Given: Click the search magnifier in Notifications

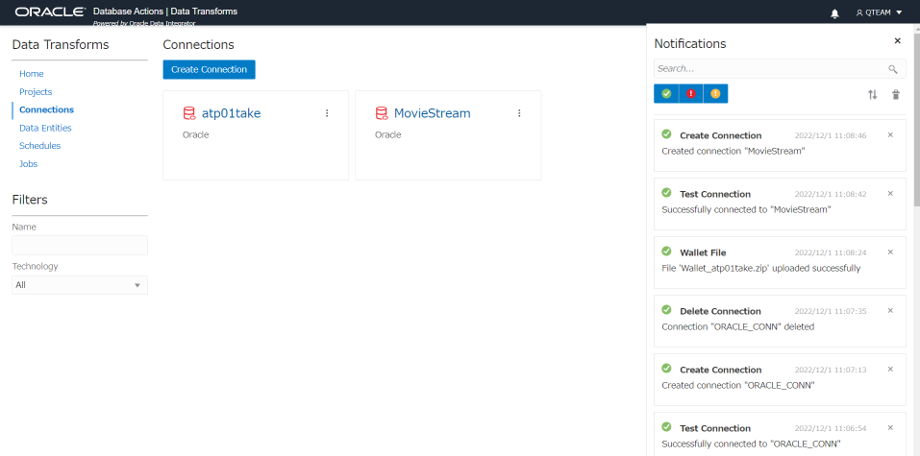Looking at the screenshot, I should [x=893, y=69].
